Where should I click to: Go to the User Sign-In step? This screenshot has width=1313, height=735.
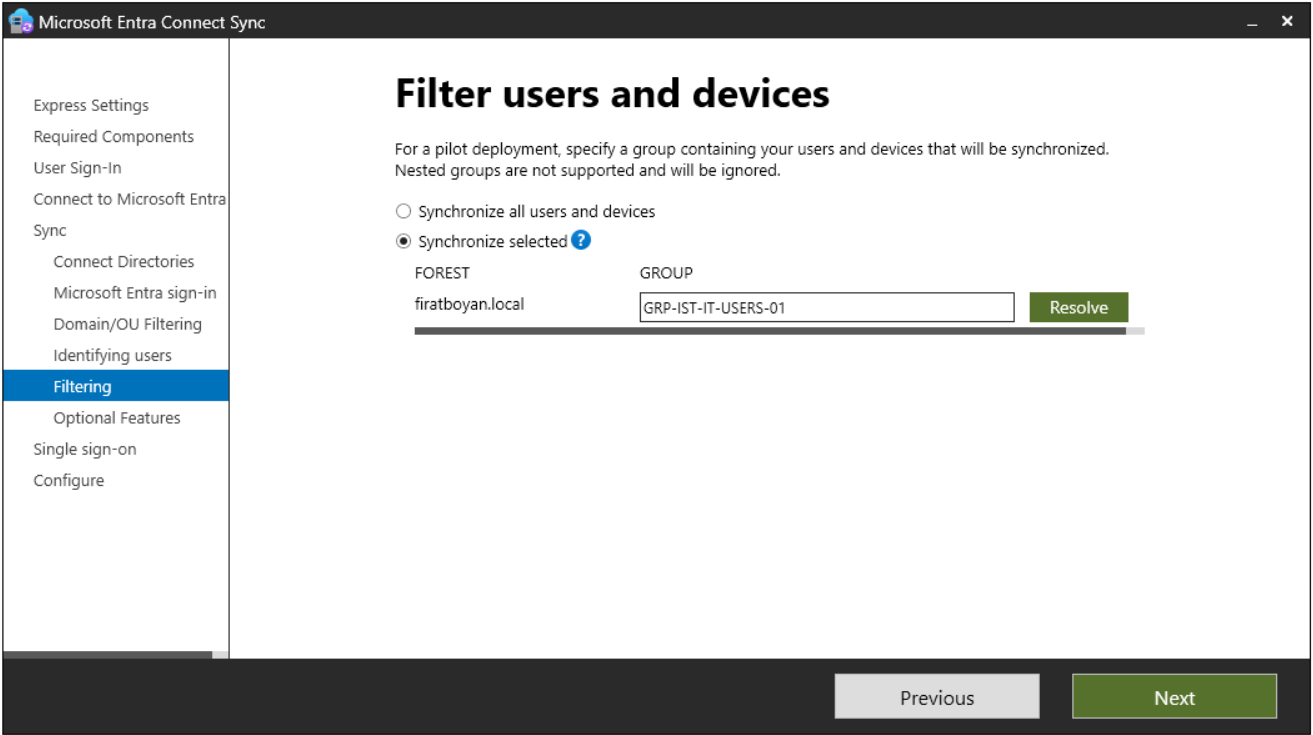[77, 167]
